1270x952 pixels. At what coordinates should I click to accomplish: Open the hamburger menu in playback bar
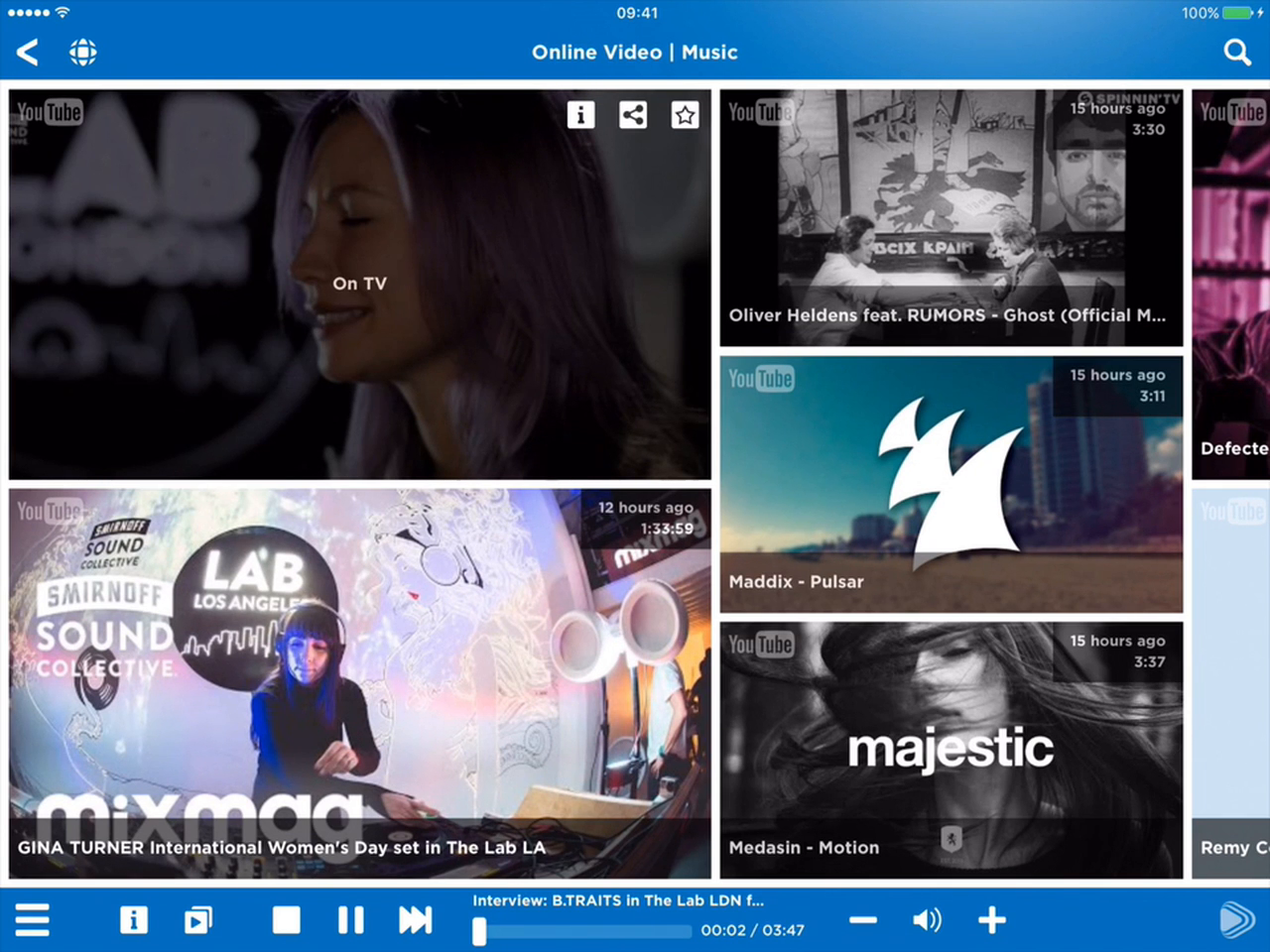coord(33,920)
